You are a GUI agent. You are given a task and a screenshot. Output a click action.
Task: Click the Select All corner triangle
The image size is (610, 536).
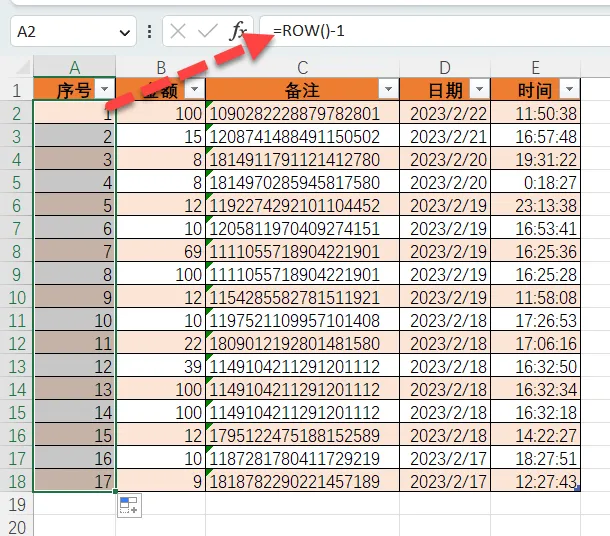click(x=23, y=68)
